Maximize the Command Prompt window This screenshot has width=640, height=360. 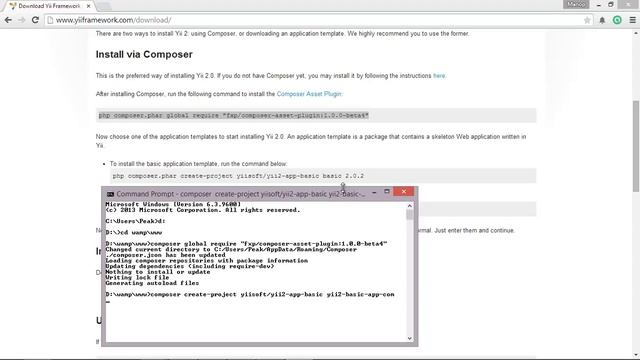[x=387, y=191]
